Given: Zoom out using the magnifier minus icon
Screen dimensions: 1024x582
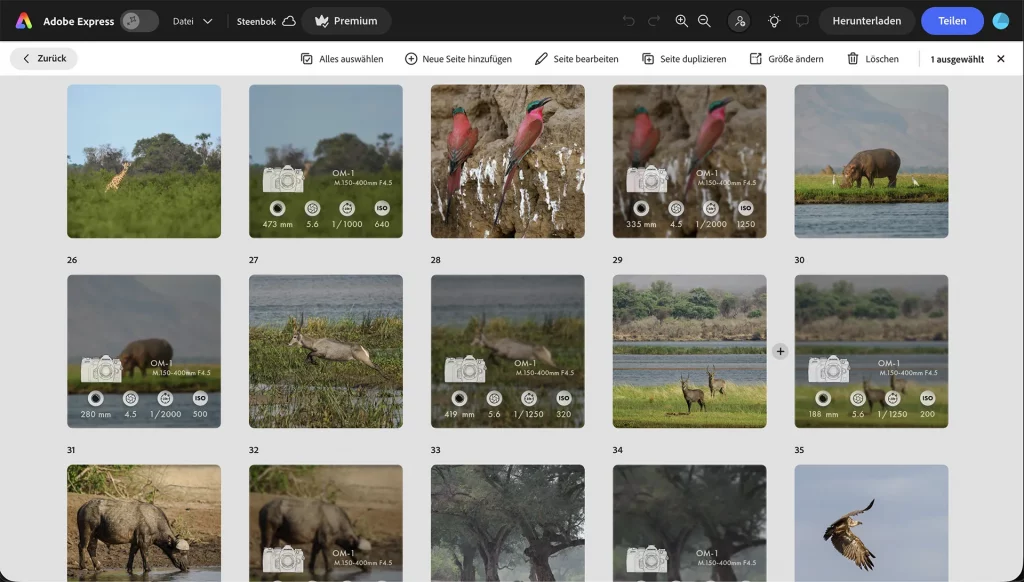Looking at the screenshot, I should pos(704,21).
